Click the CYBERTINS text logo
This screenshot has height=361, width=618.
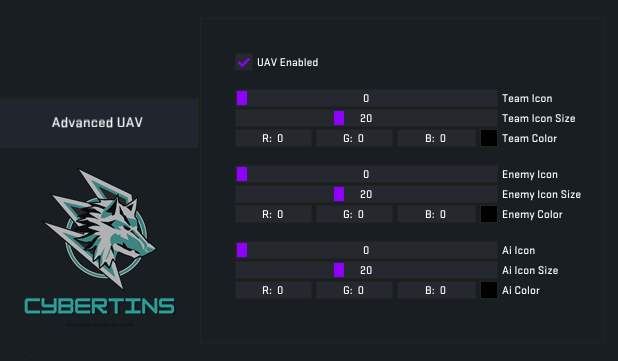99,306
